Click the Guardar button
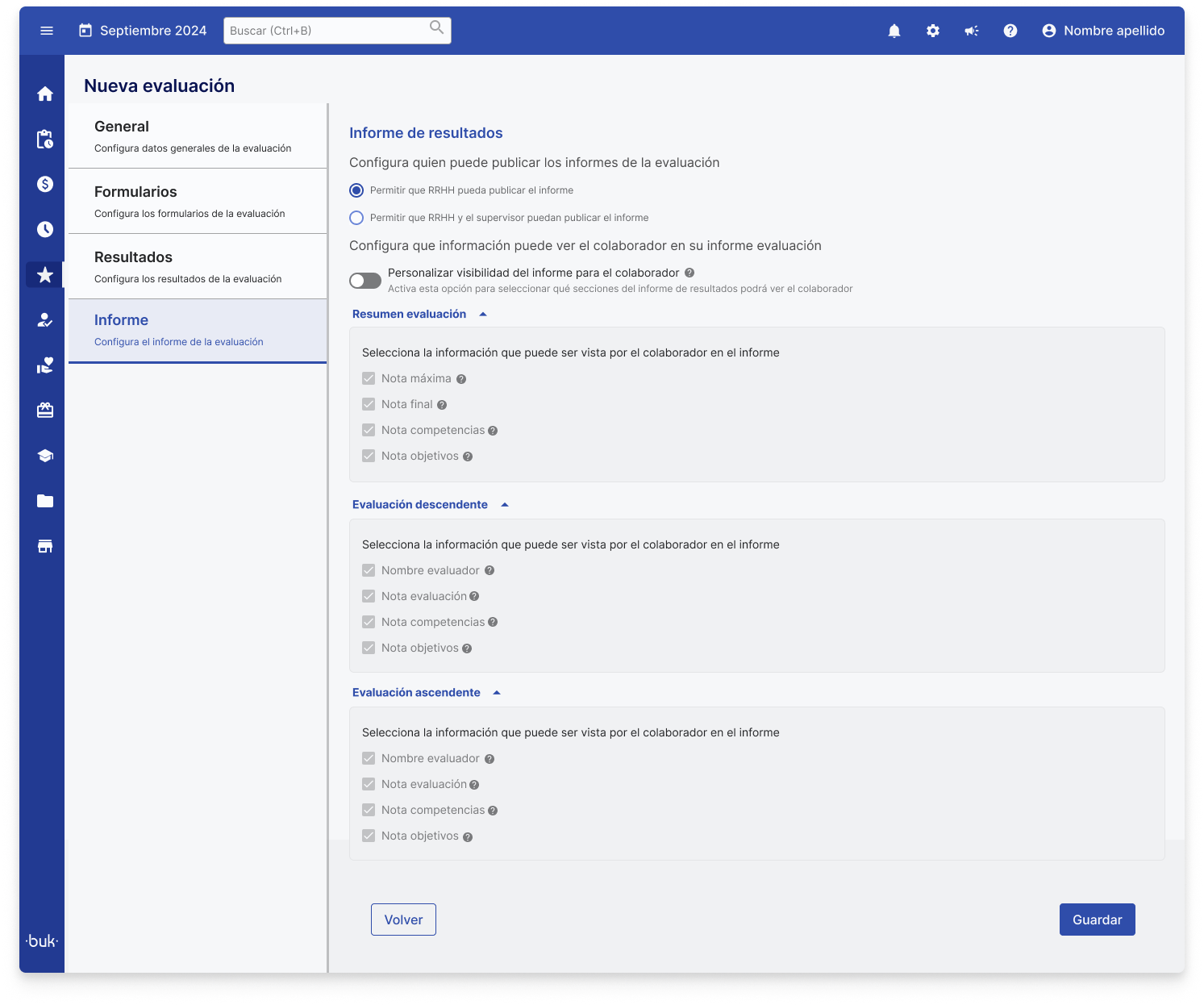Viewport: 1204px width, 1005px height. [1097, 920]
